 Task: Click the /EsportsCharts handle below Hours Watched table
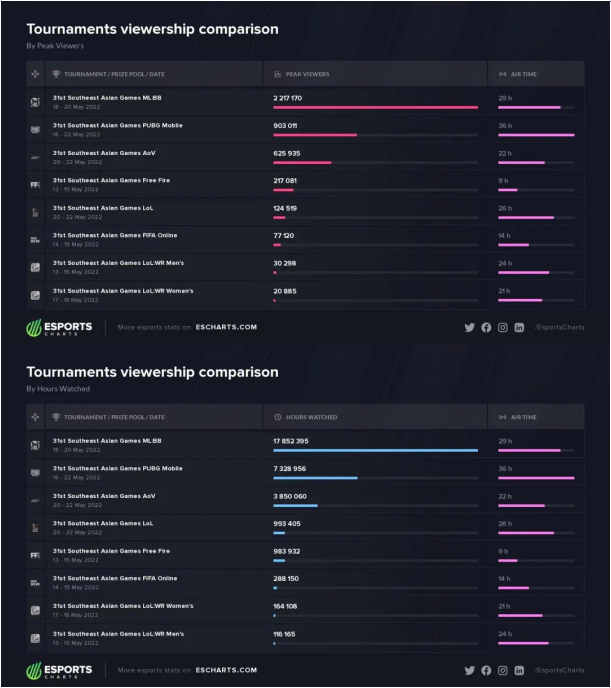(x=559, y=670)
